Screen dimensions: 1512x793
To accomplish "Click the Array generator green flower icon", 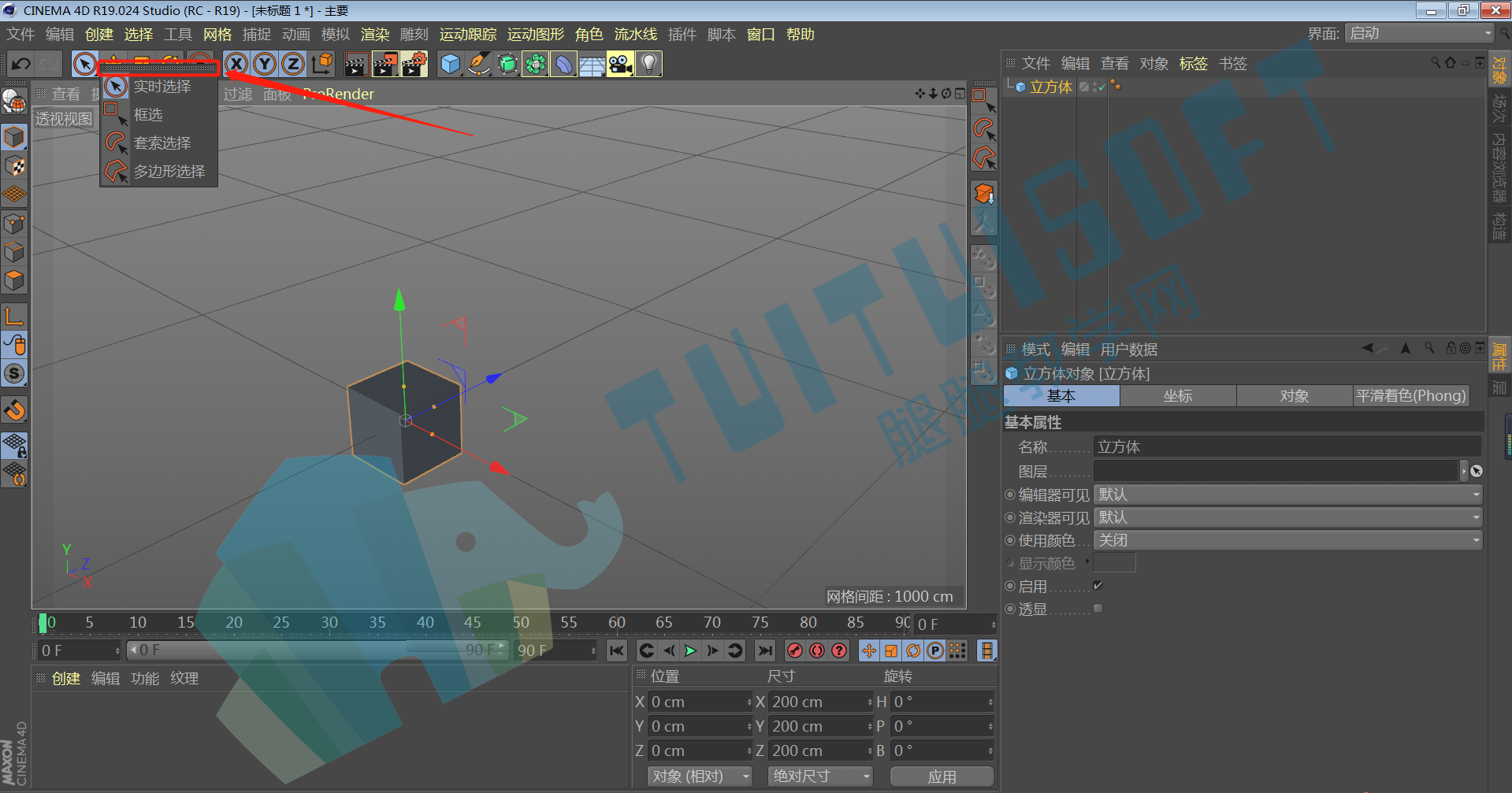I will pos(535,64).
